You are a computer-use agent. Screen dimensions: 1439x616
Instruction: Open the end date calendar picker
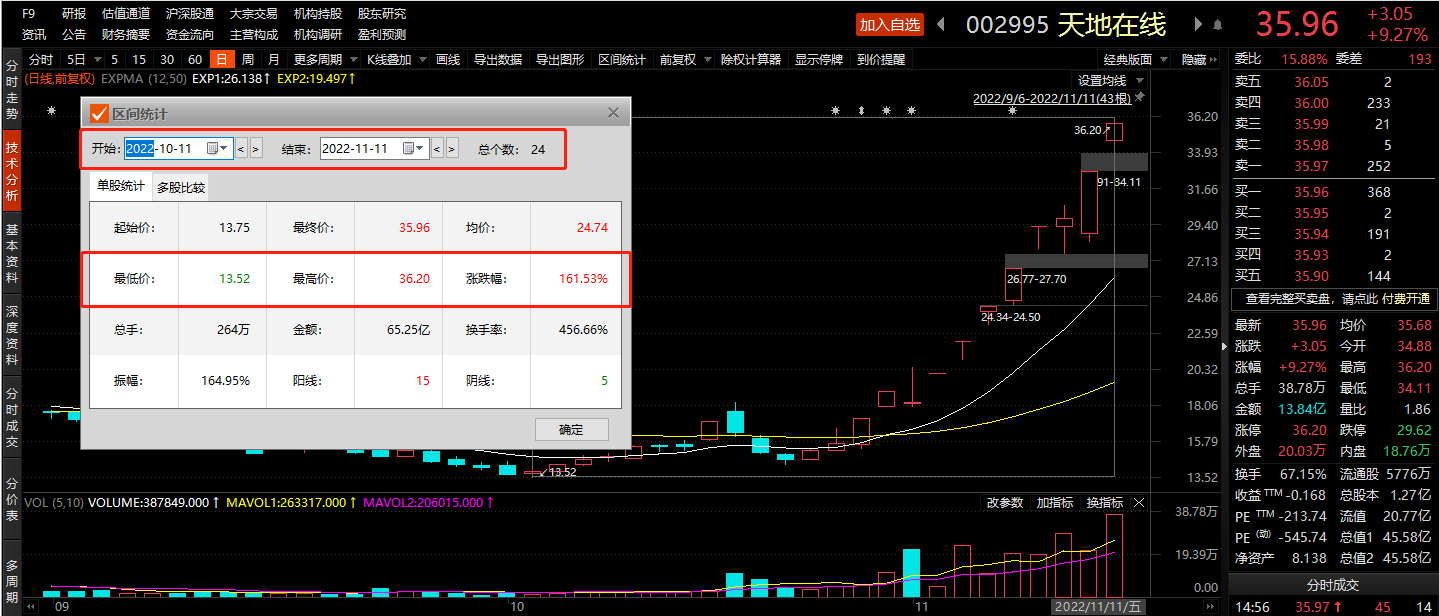point(413,149)
